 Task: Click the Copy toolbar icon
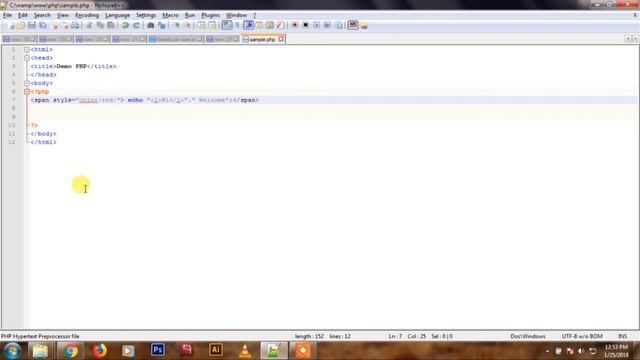point(100,26)
